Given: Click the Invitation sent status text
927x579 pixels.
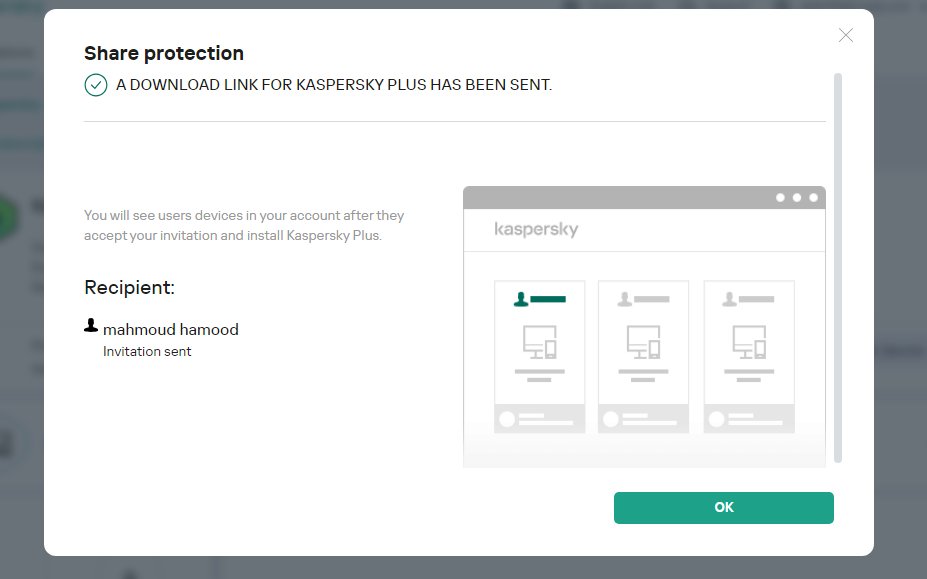Looking at the screenshot, I should (147, 351).
